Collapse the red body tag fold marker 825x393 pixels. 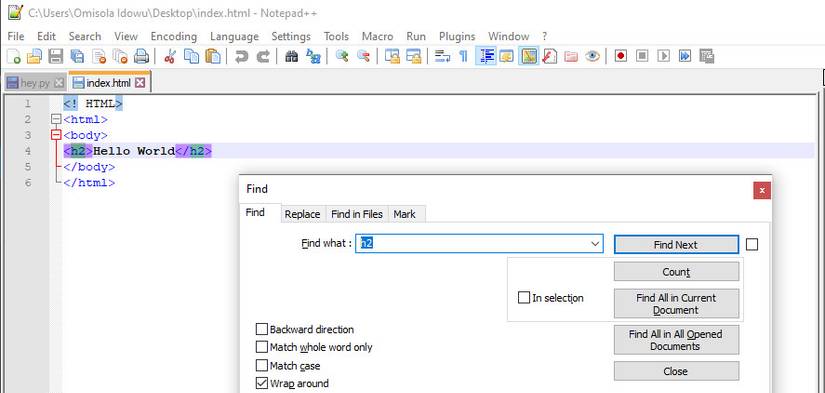coord(56,135)
